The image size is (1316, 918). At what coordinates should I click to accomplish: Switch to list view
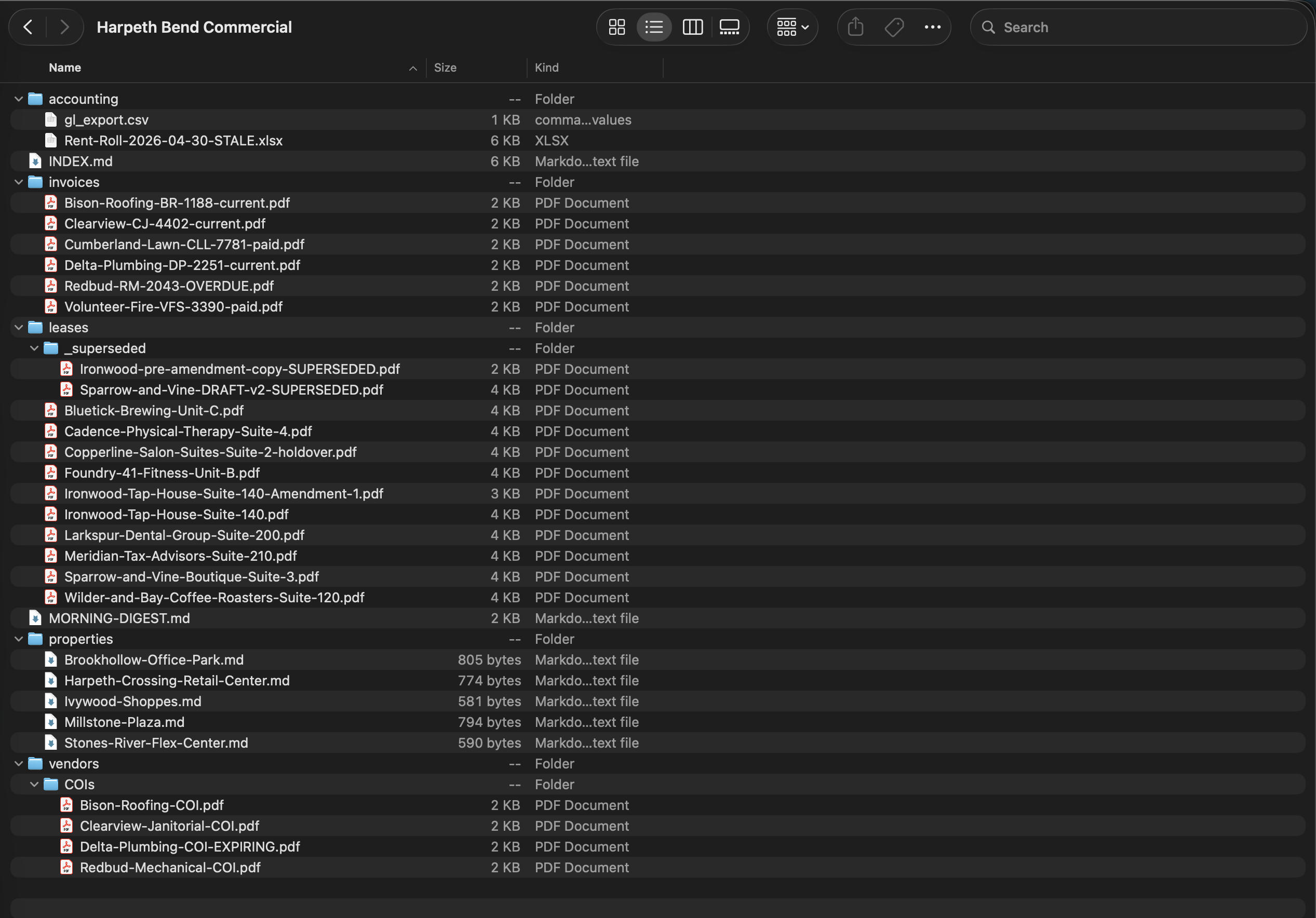click(654, 27)
